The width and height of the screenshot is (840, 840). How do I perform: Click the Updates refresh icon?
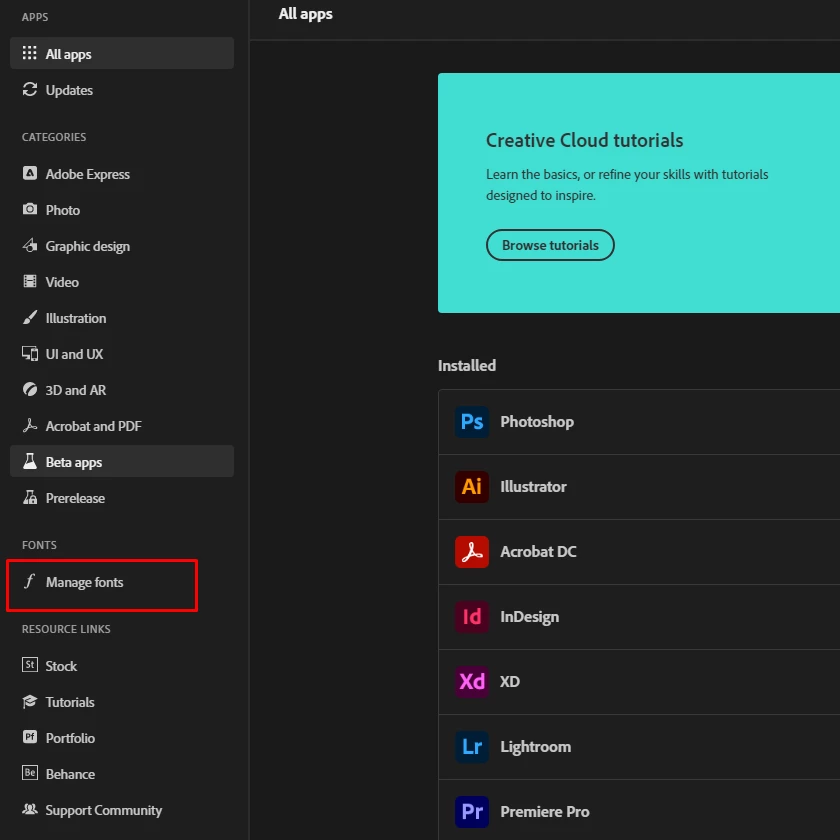click(x=30, y=89)
